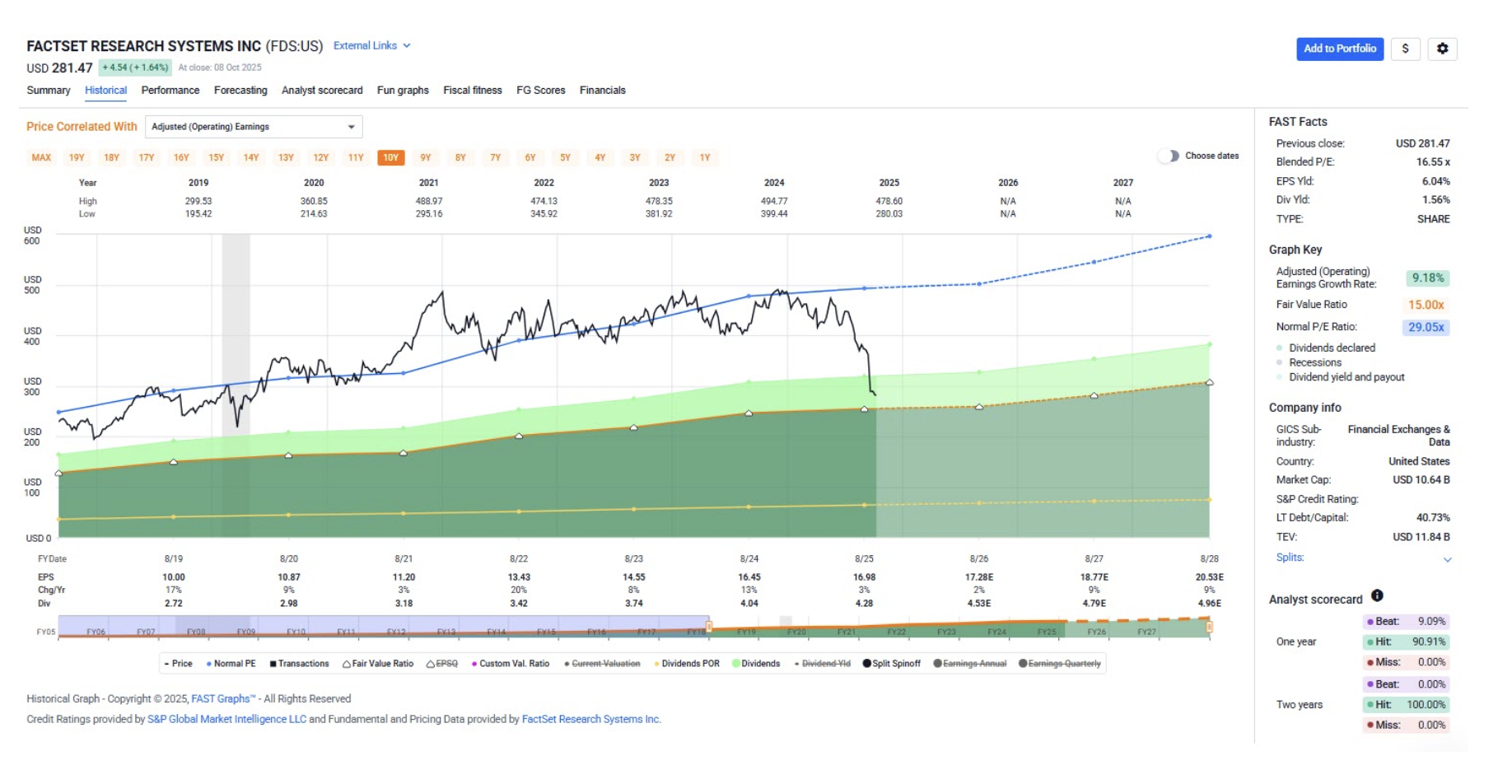This screenshot has height=784, width=1512.
Task: Toggle Dividend yield and payout key
Action: coord(1341,377)
